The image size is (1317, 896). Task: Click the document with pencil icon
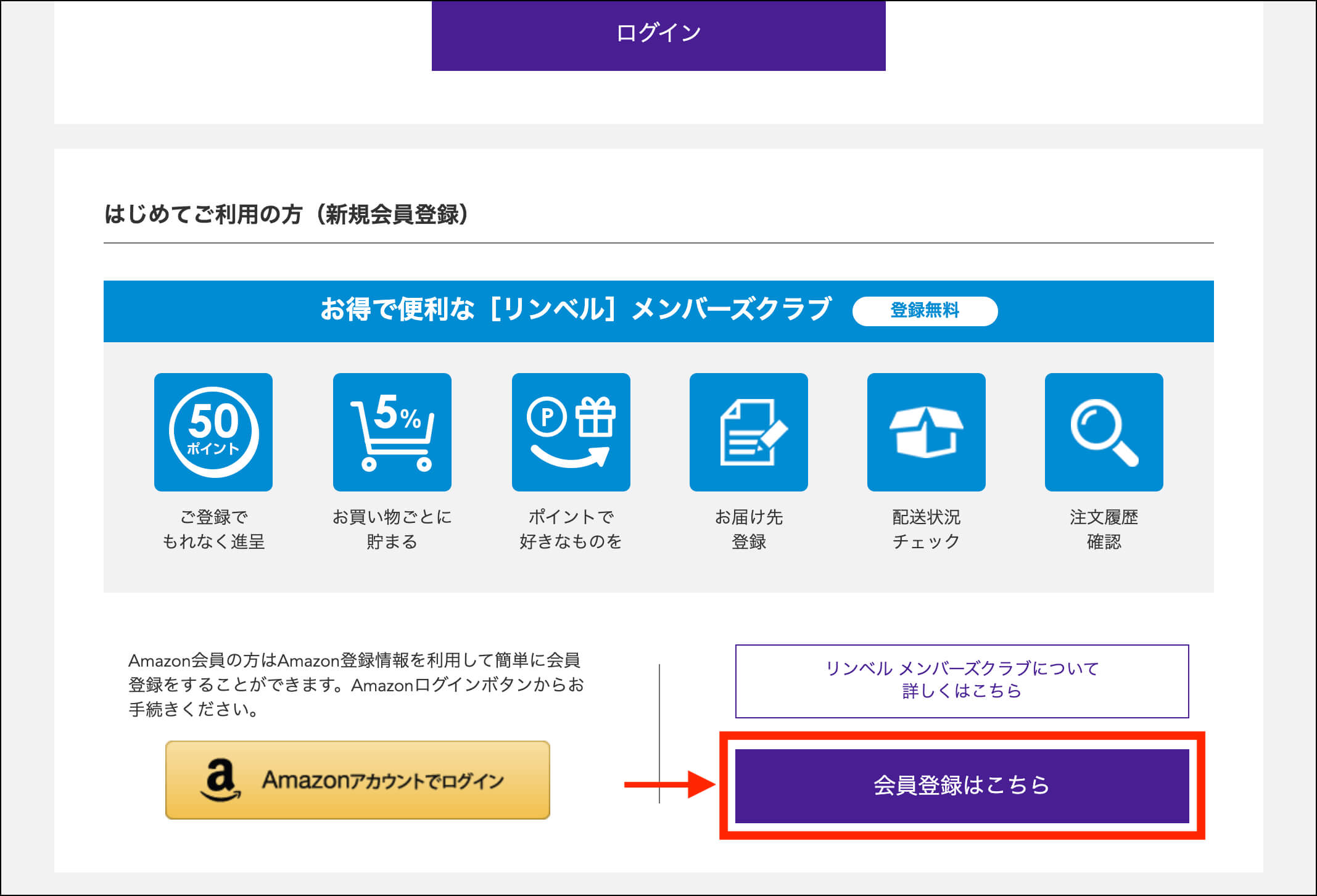[749, 432]
